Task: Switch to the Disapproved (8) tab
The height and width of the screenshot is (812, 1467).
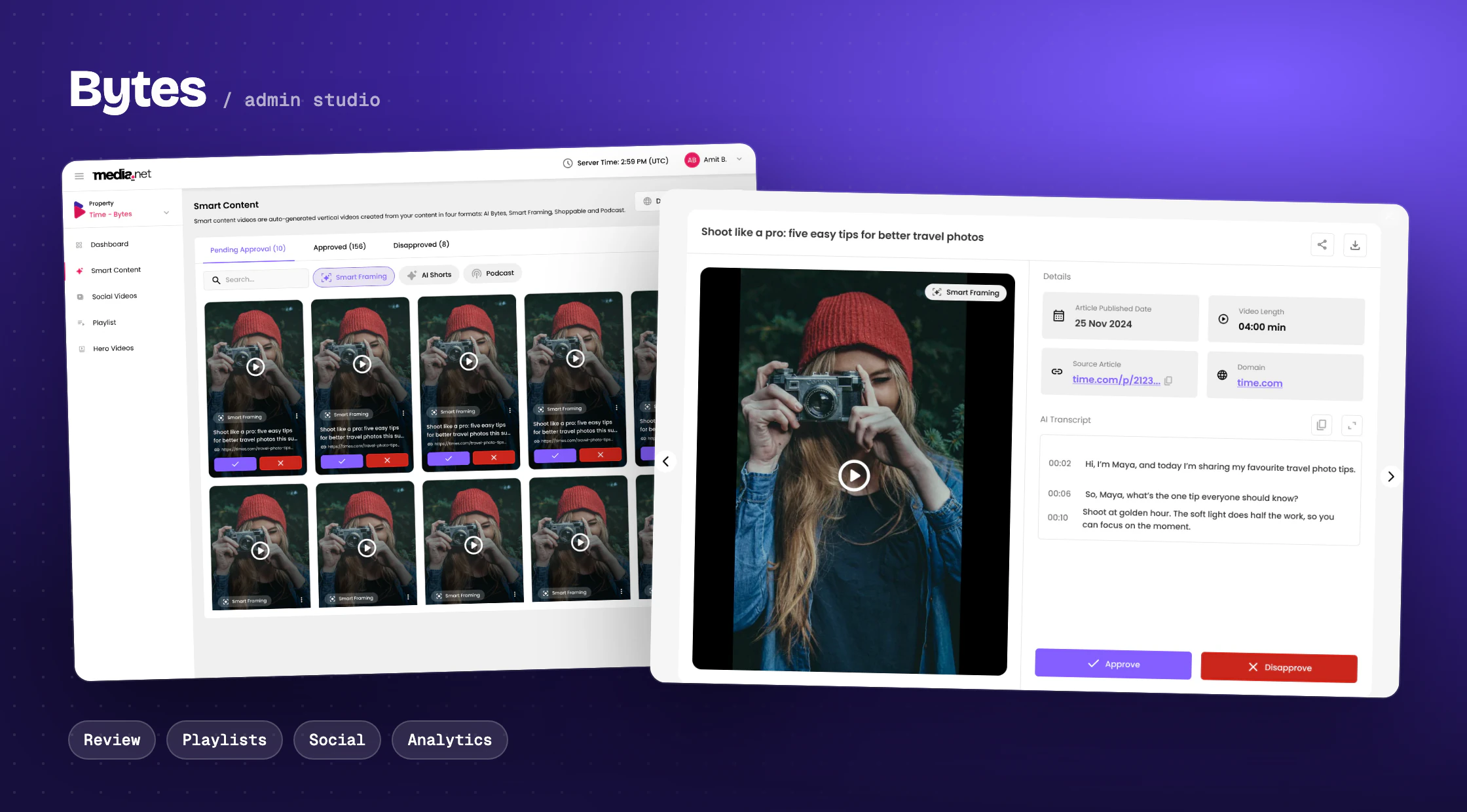Action: 421,245
